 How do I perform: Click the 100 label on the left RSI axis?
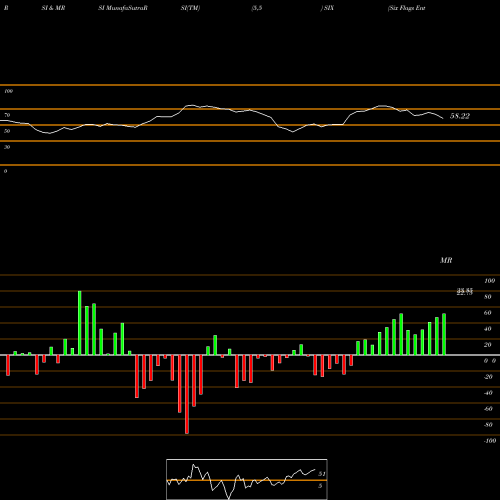(8, 91)
